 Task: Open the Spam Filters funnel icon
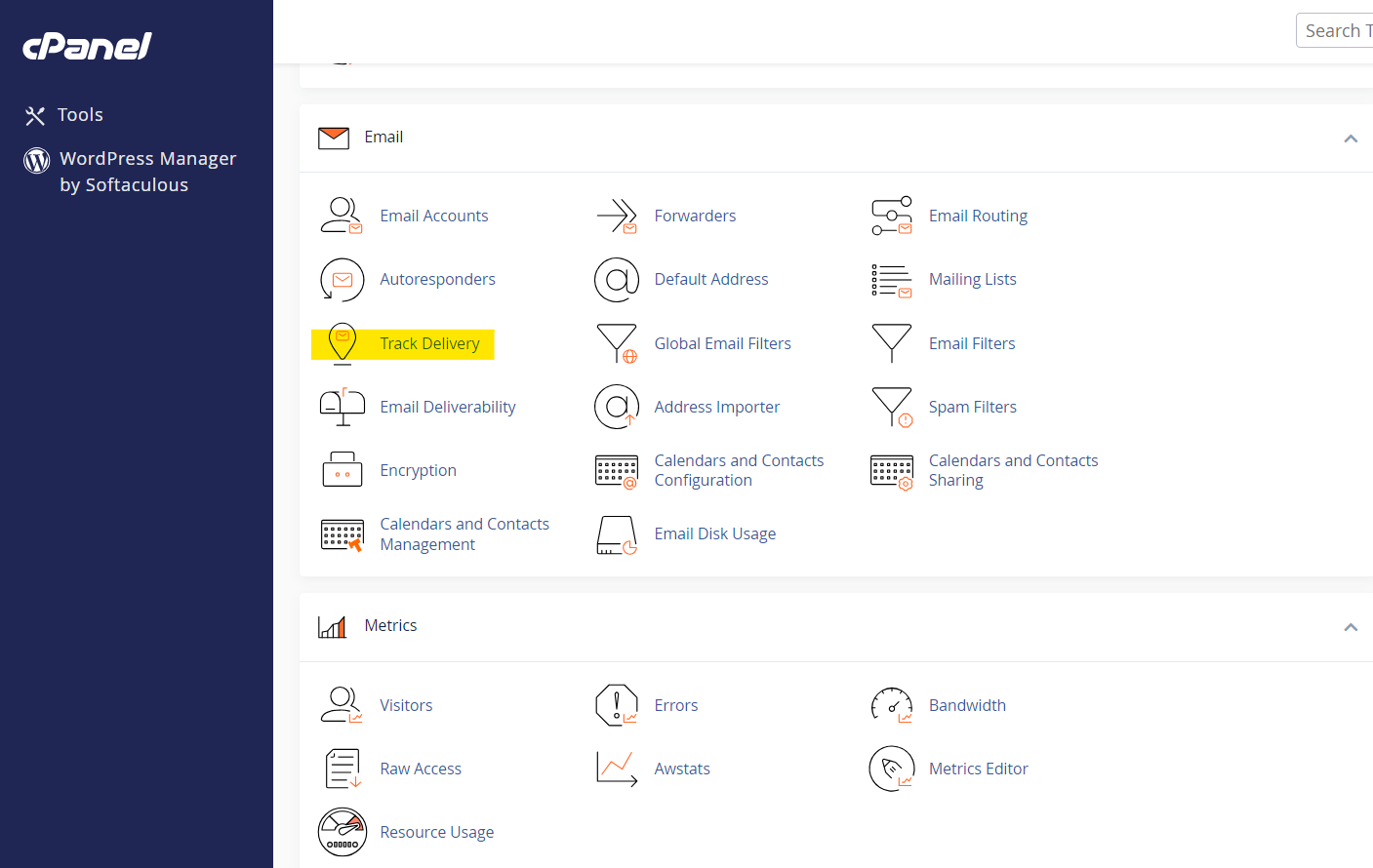tap(891, 407)
